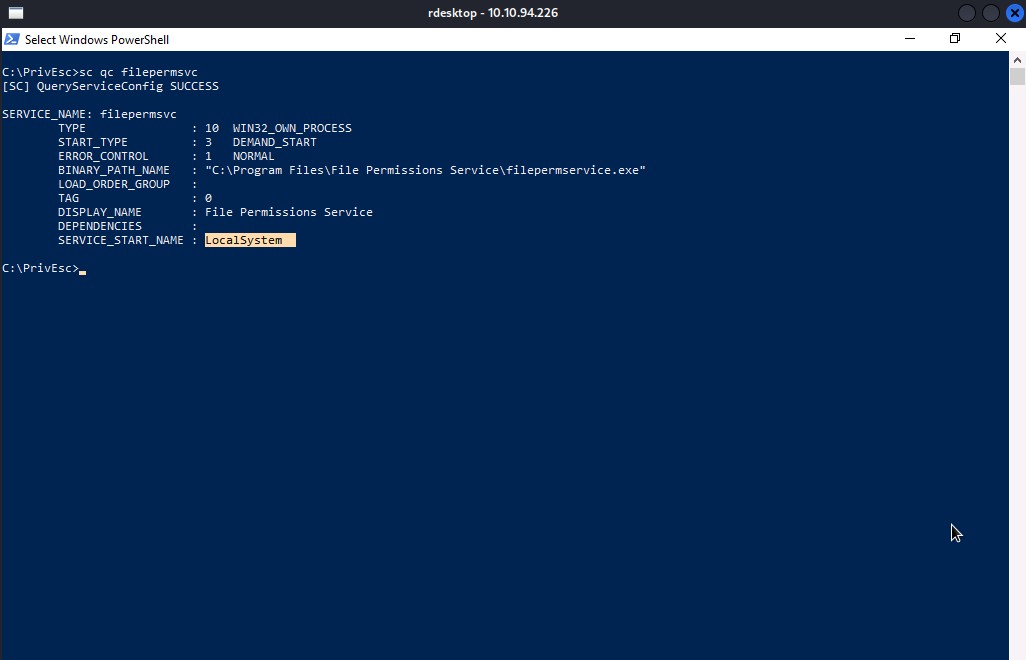This screenshot has width=1026, height=660.
Task: Click the NORMAL error control value
Action: 253,156
